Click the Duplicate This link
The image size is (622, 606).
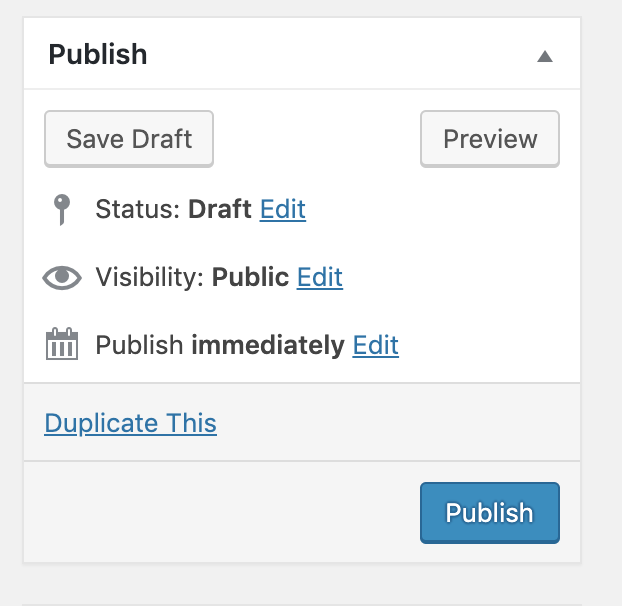tap(131, 423)
